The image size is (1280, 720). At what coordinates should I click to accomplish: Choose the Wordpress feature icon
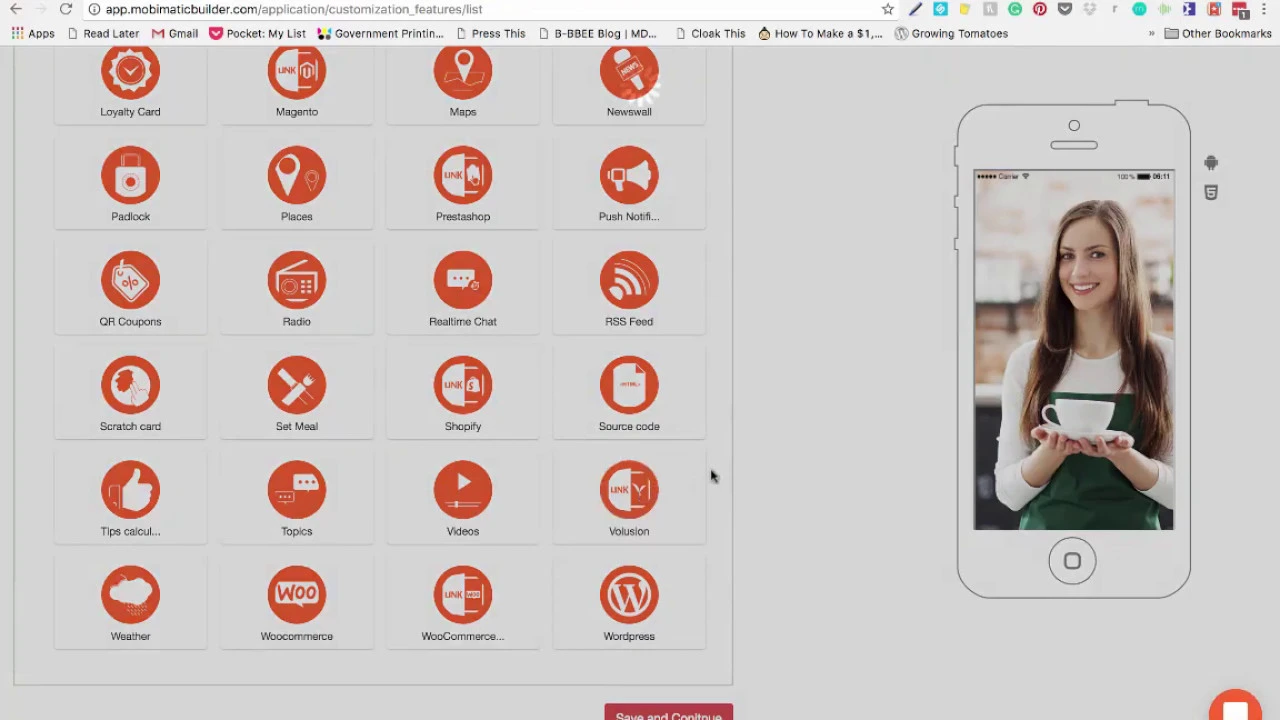coord(629,596)
